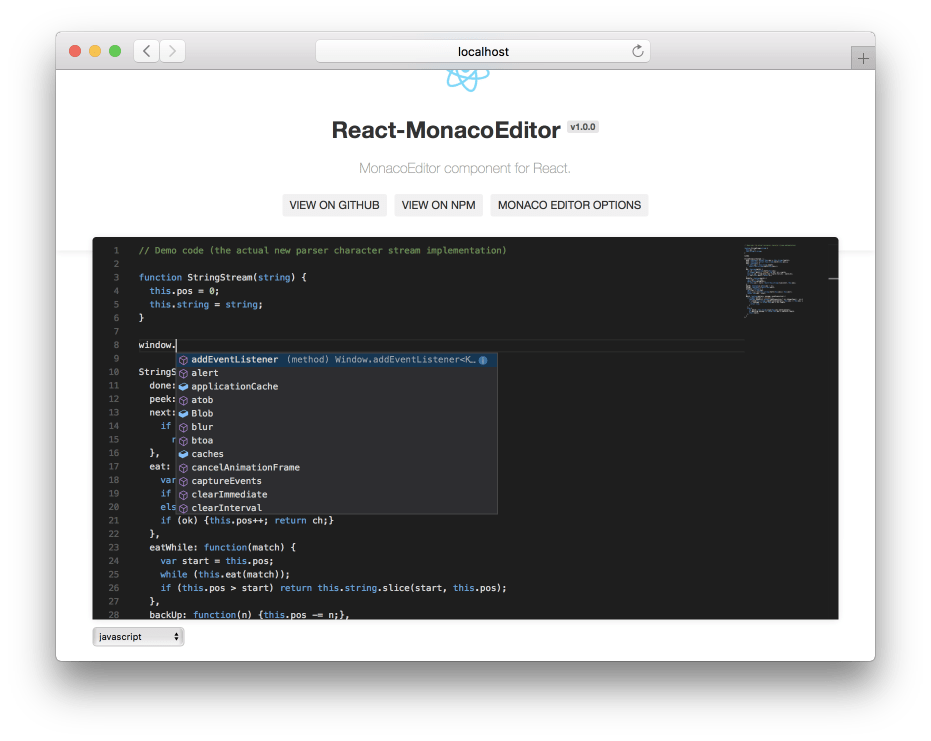Click the VIEW ON GITHUB button

[334, 205]
